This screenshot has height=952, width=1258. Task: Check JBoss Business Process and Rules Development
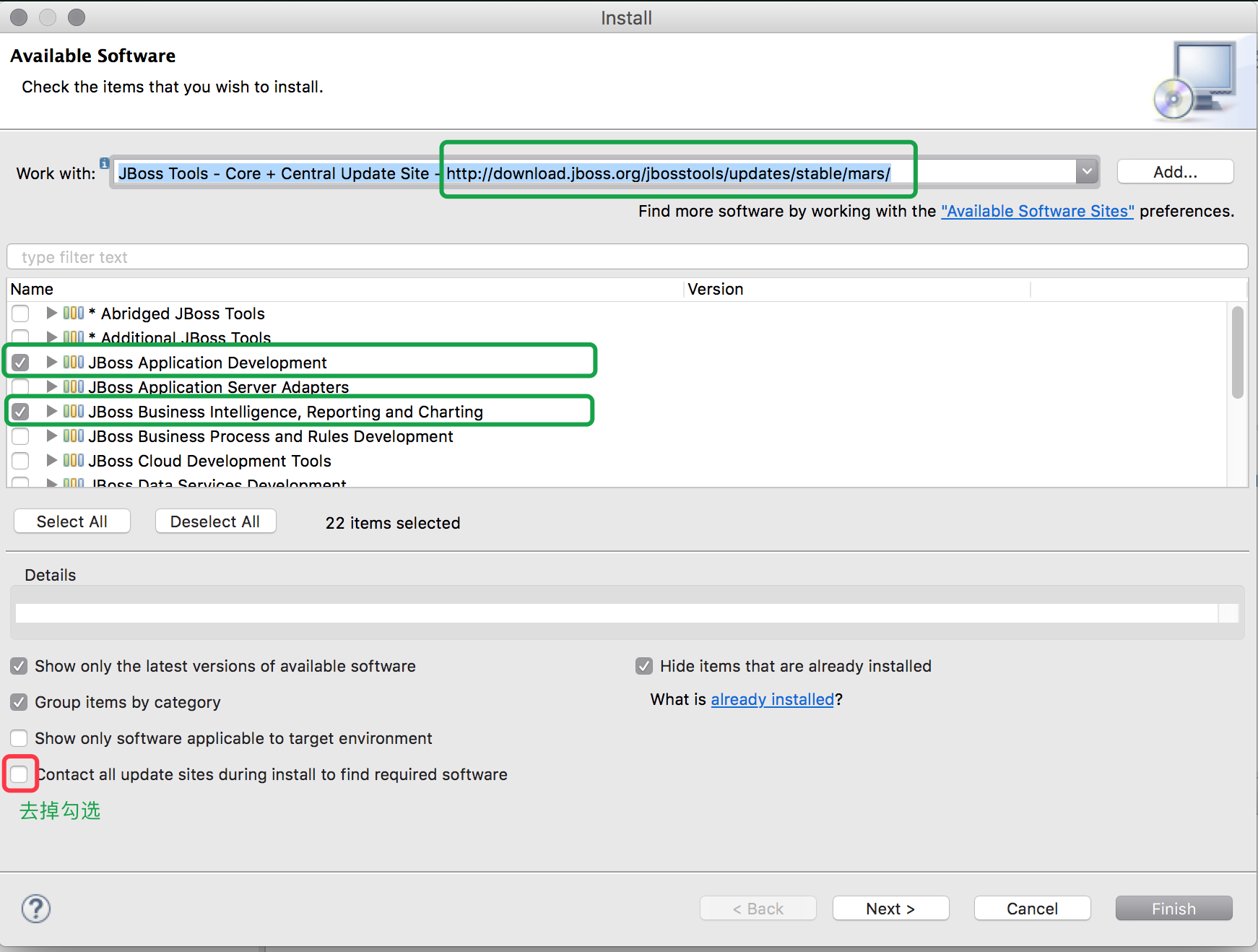(x=20, y=436)
